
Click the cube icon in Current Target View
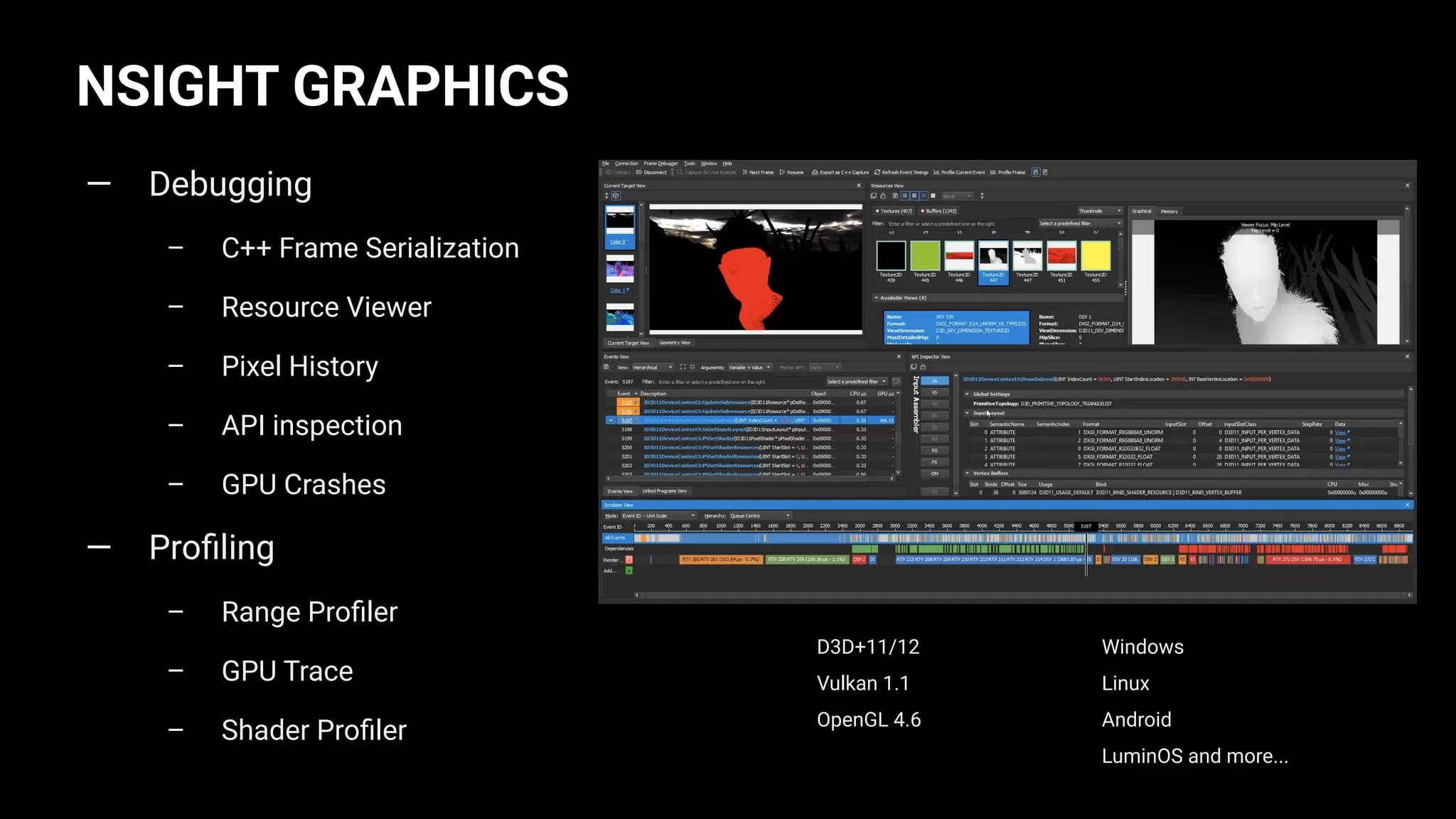(x=616, y=196)
